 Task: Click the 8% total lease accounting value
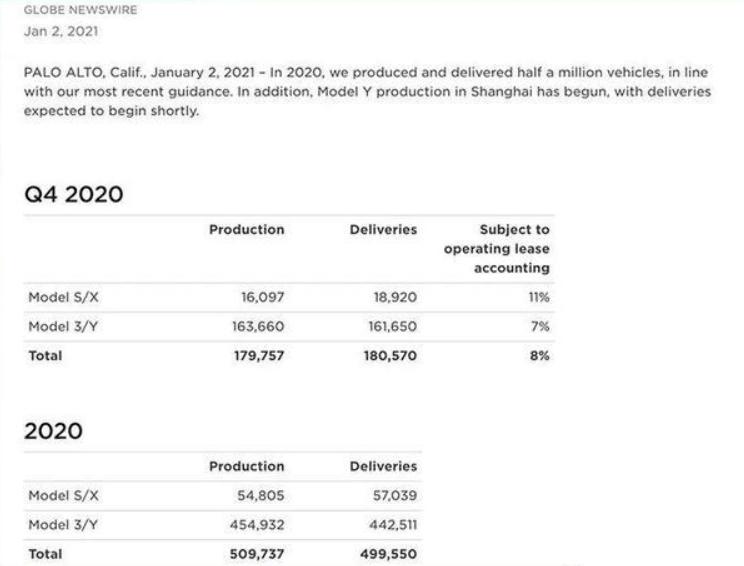539,355
